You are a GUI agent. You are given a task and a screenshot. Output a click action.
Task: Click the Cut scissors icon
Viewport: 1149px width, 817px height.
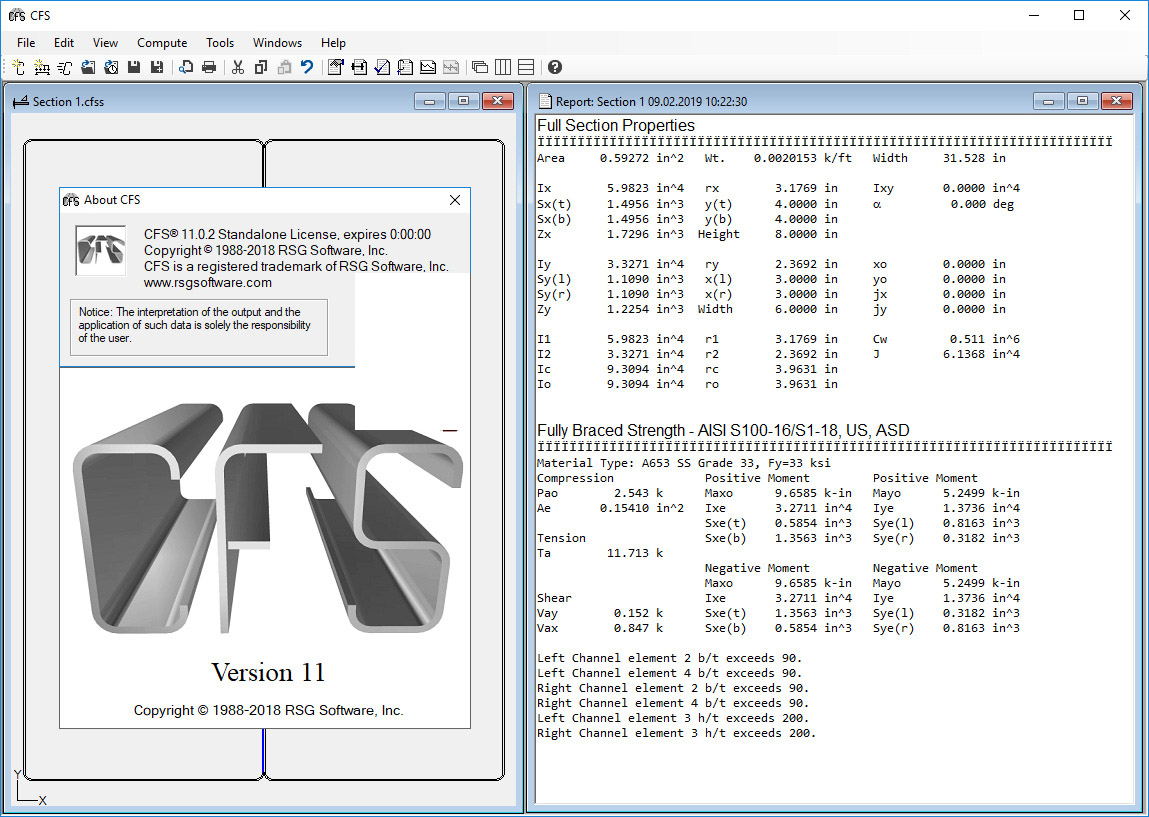pyautogui.click(x=238, y=67)
